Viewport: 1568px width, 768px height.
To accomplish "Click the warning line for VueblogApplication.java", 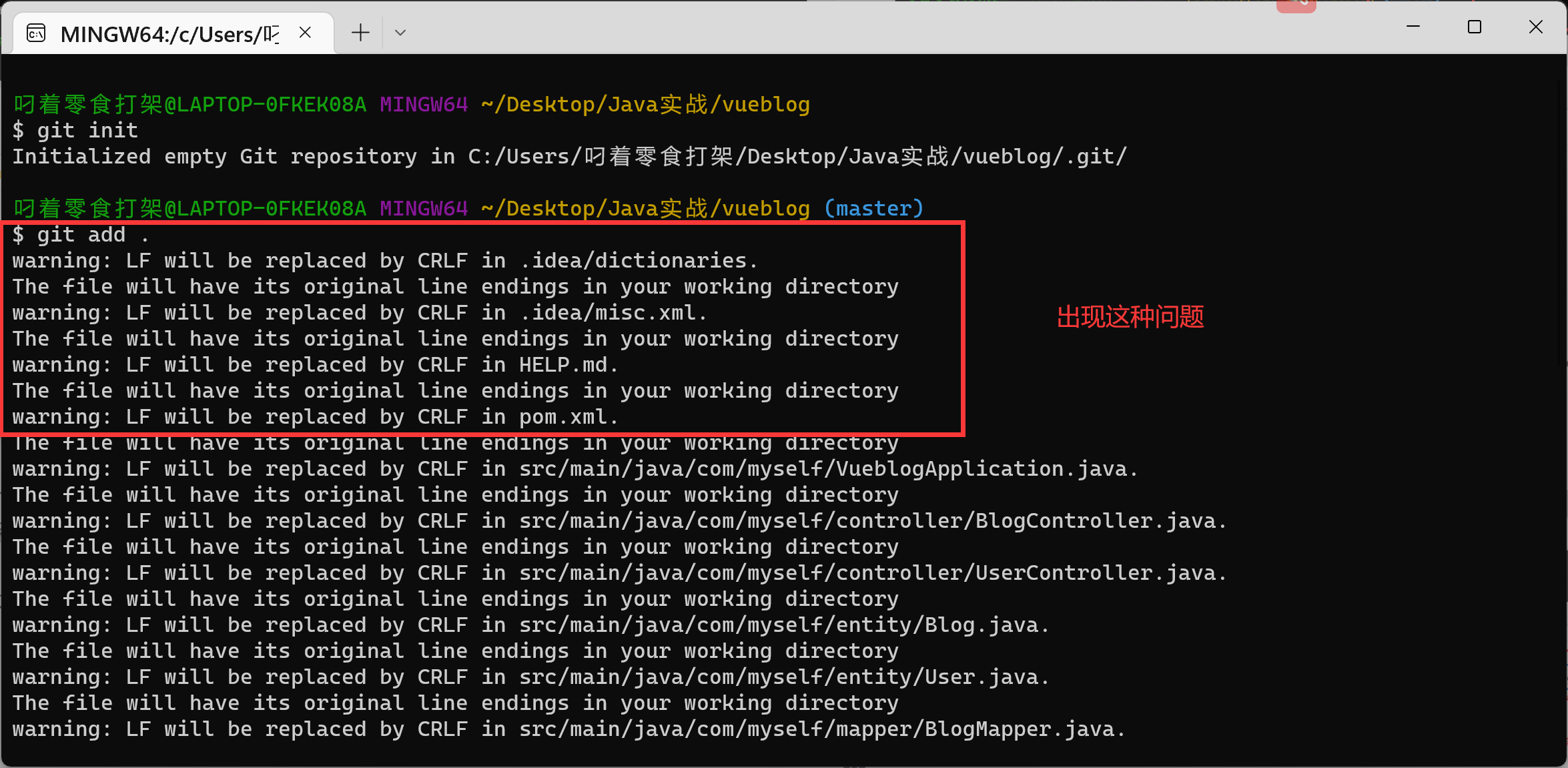I will (x=575, y=468).
